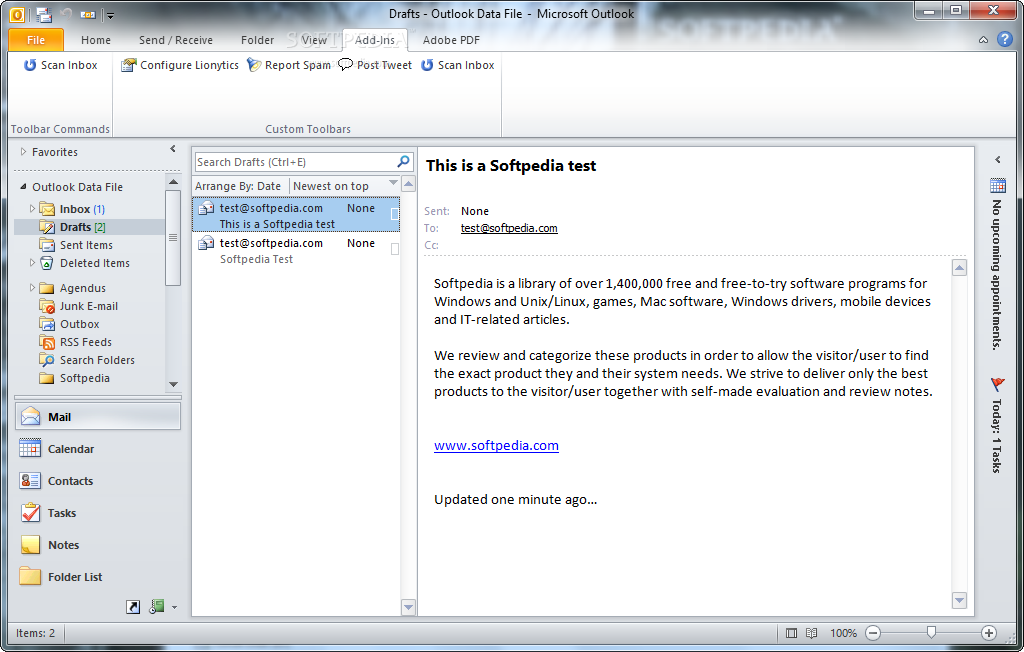Collapse the navigation pane with the arrow

(172, 149)
